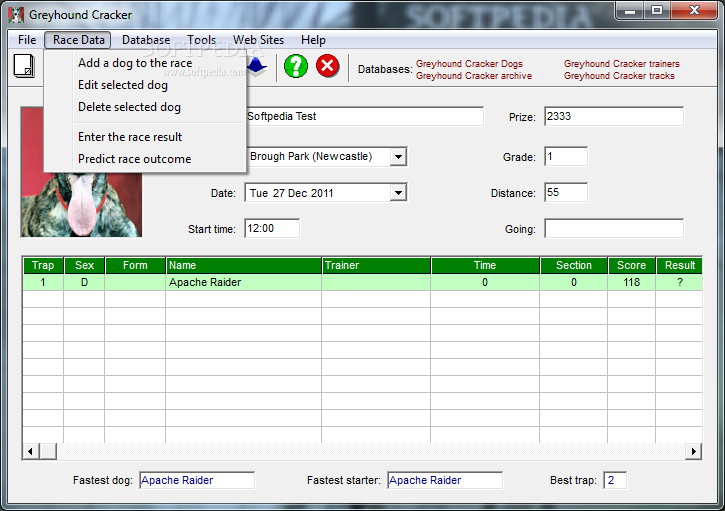
Task: Click the Fastest starter field
Action: (x=445, y=480)
